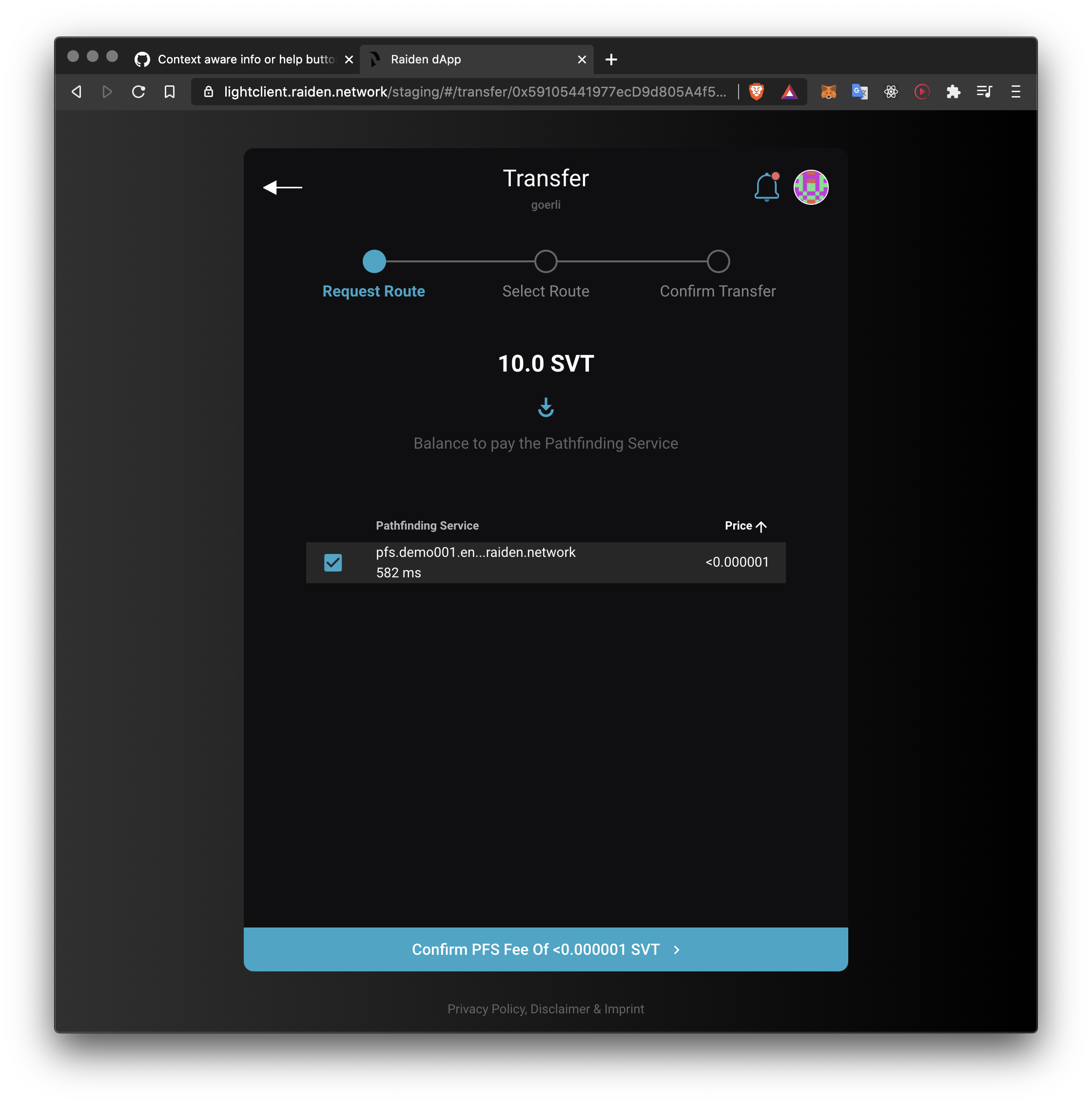This screenshot has height=1105, width=1092.
Task: Open the media playlist control icon
Action: click(x=984, y=92)
